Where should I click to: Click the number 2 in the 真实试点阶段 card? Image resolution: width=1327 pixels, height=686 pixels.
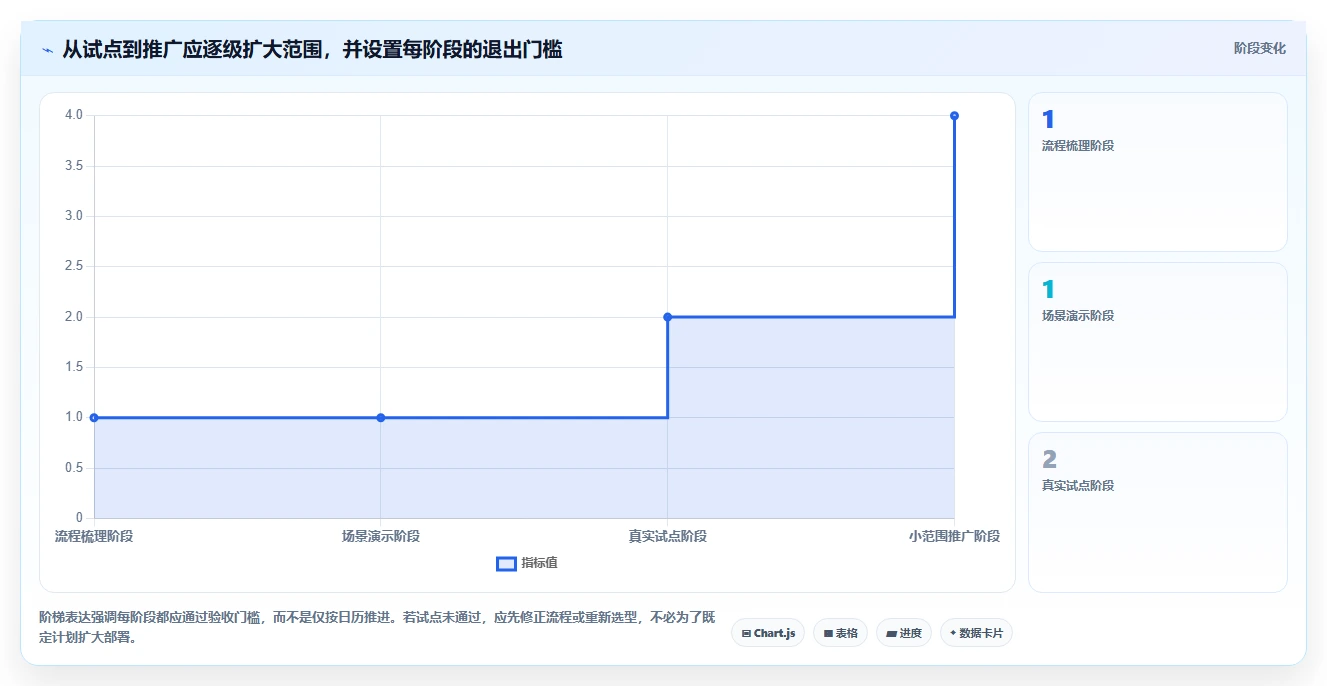[1049, 460]
